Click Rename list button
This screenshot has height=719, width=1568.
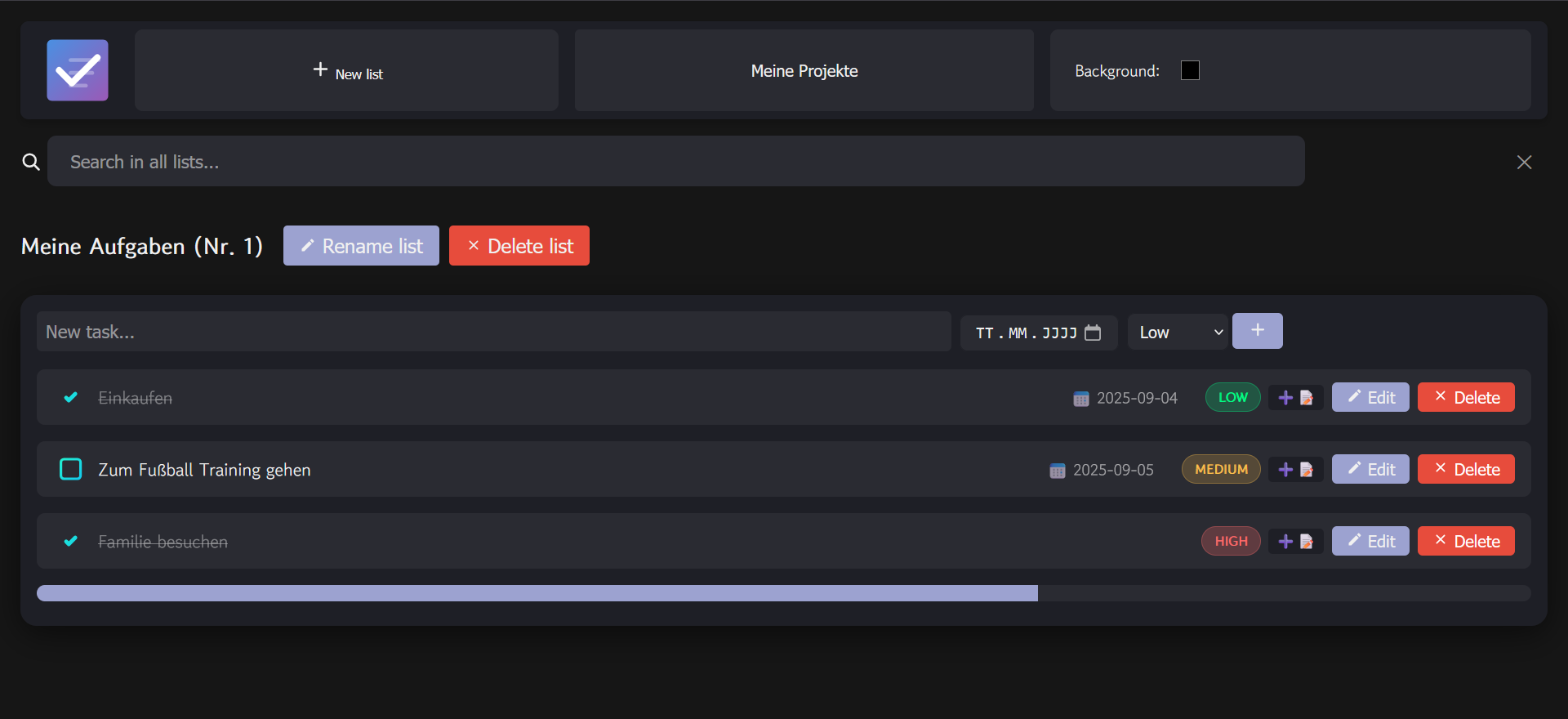361,246
